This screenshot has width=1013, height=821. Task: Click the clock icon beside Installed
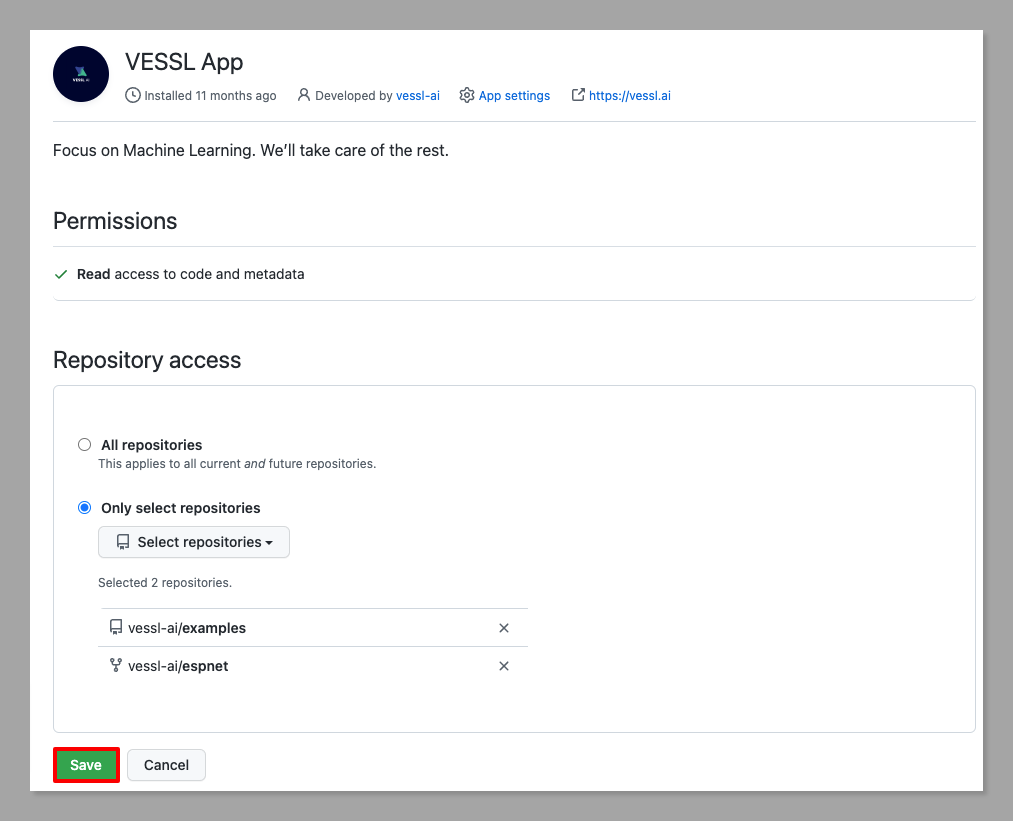133,96
